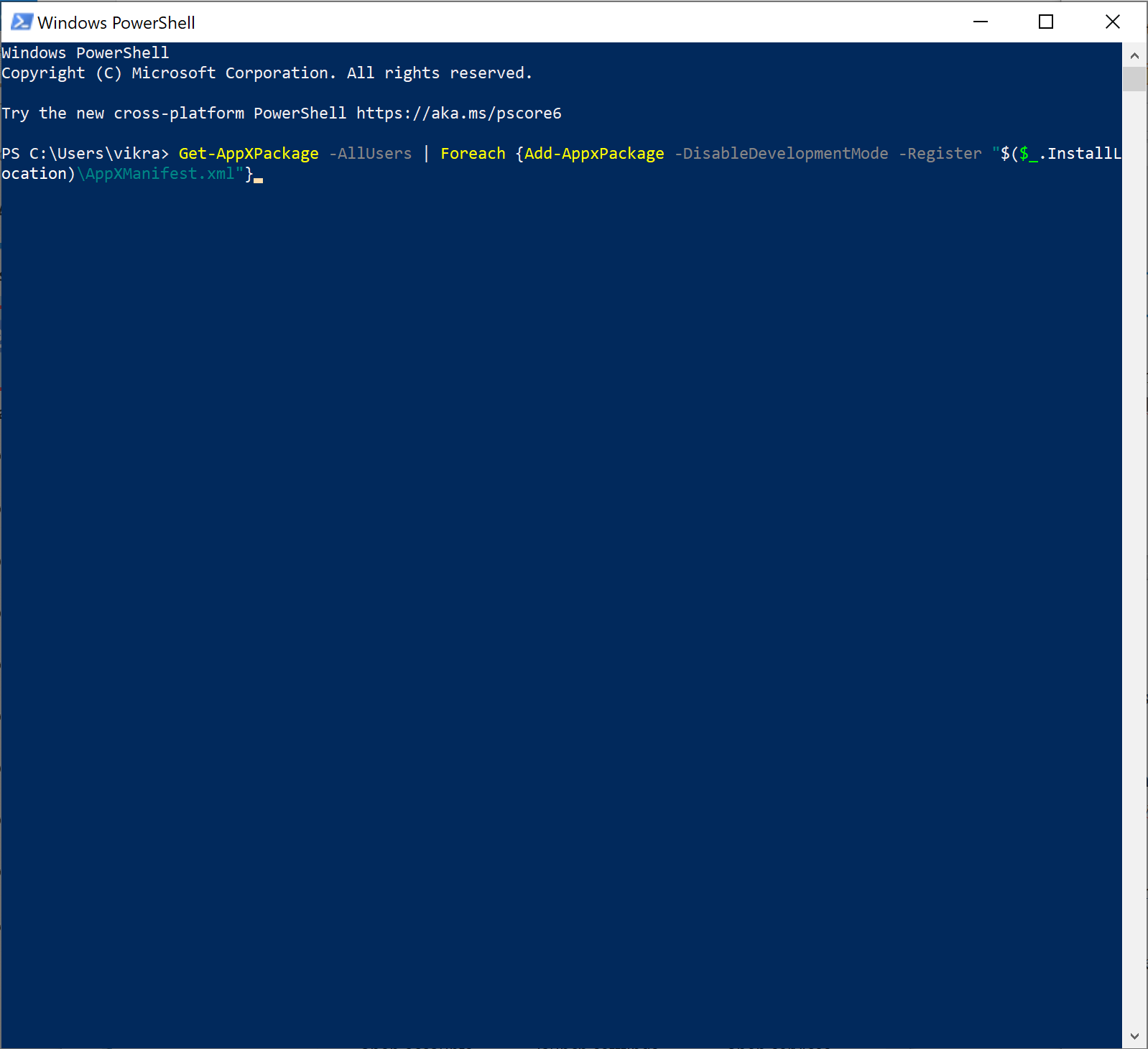Viewport: 1148px width, 1049px height.
Task: Click the '-AllUsers' parameter text
Action: coord(371,154)
